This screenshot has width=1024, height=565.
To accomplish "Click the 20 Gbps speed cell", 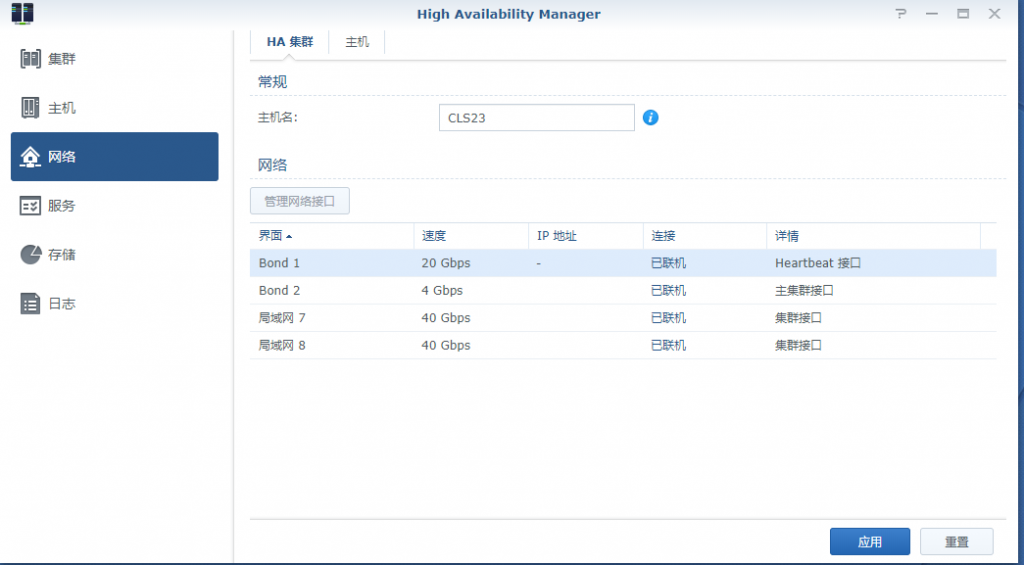I will pos(446,263).
